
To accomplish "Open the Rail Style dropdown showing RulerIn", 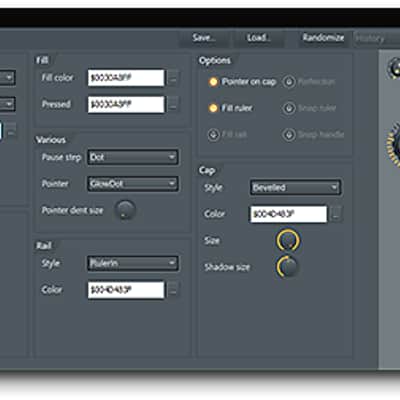I will 133,263.
